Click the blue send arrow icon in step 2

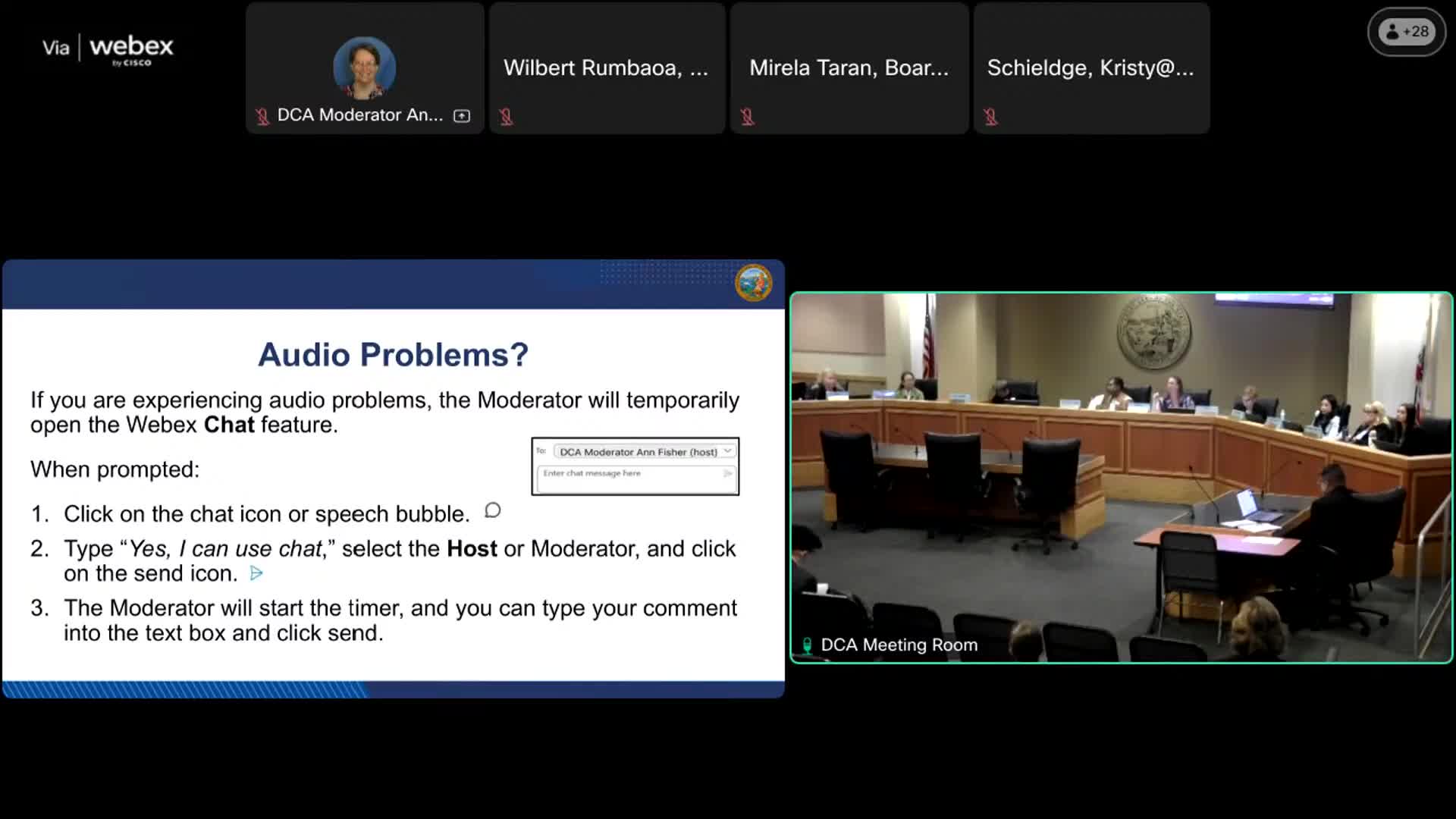pos(256,573)
